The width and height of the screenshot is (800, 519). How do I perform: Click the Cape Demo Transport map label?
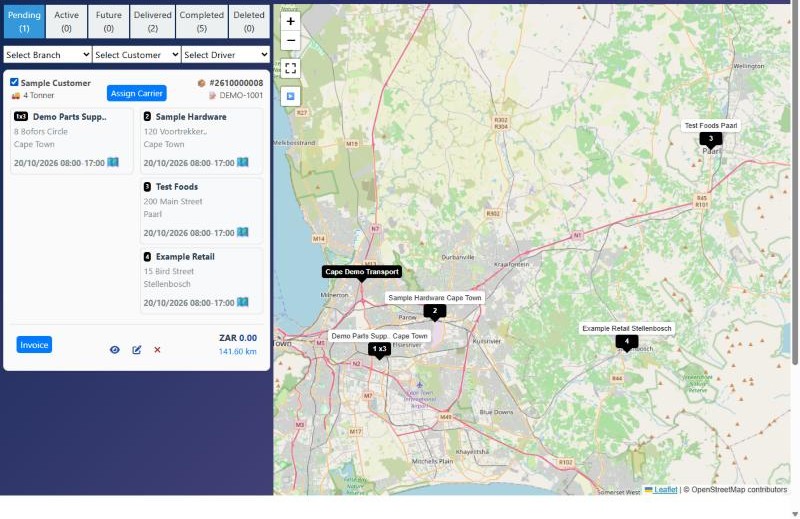coord(362,271)
